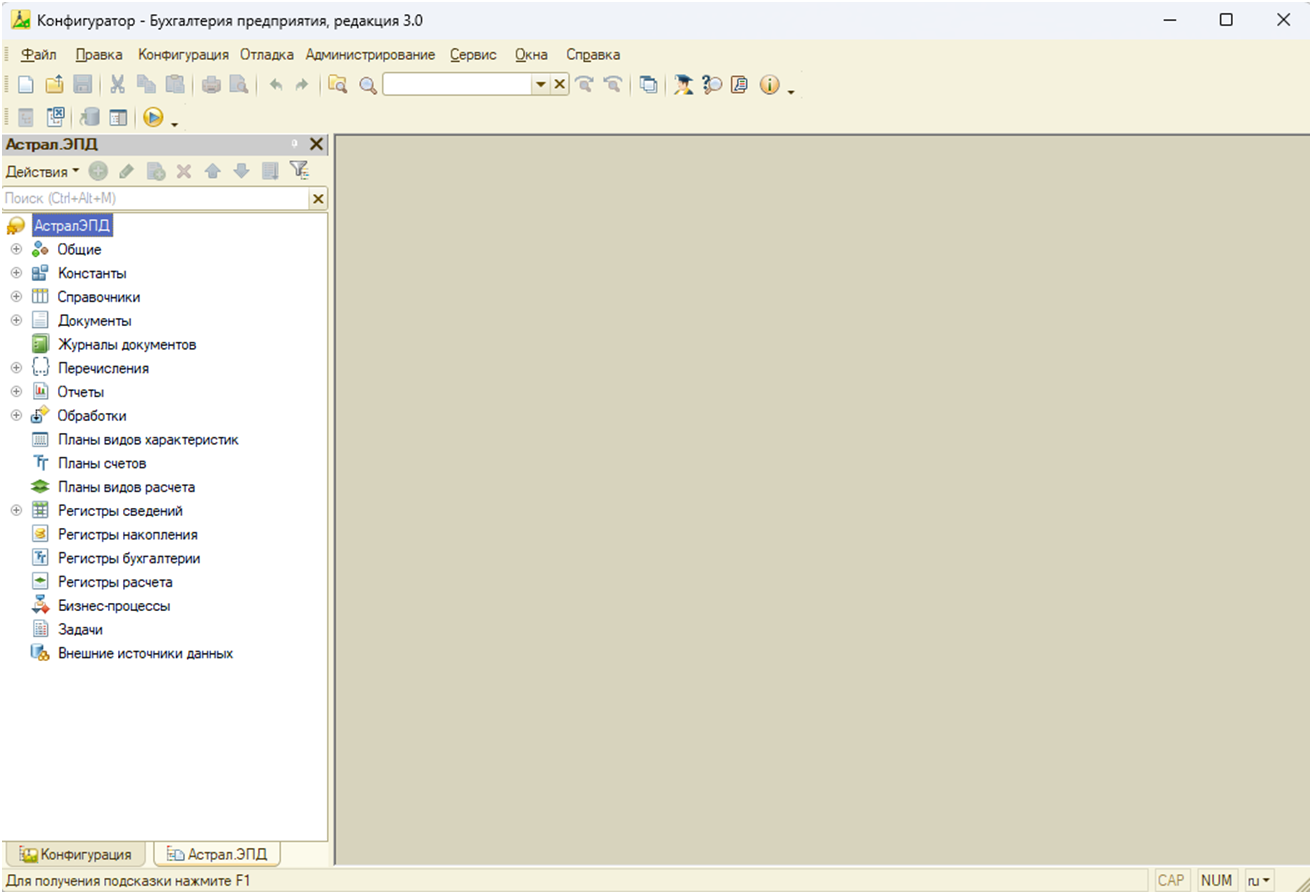Clear the toolbar search field with X
1312x894 pixels.
(560, 86)
